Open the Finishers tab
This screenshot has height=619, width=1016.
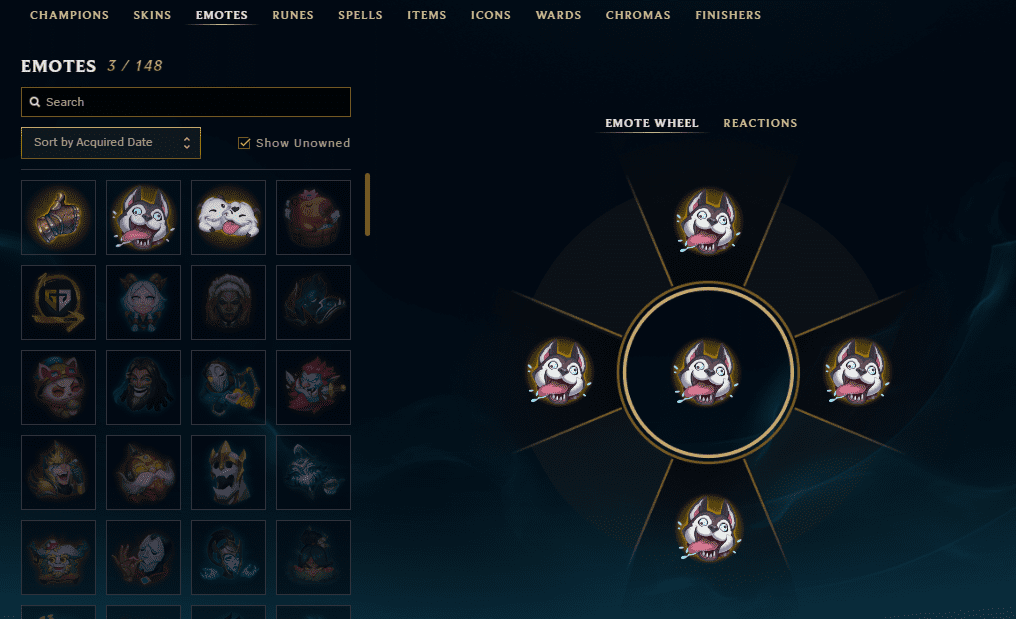[x=728, y=15]
